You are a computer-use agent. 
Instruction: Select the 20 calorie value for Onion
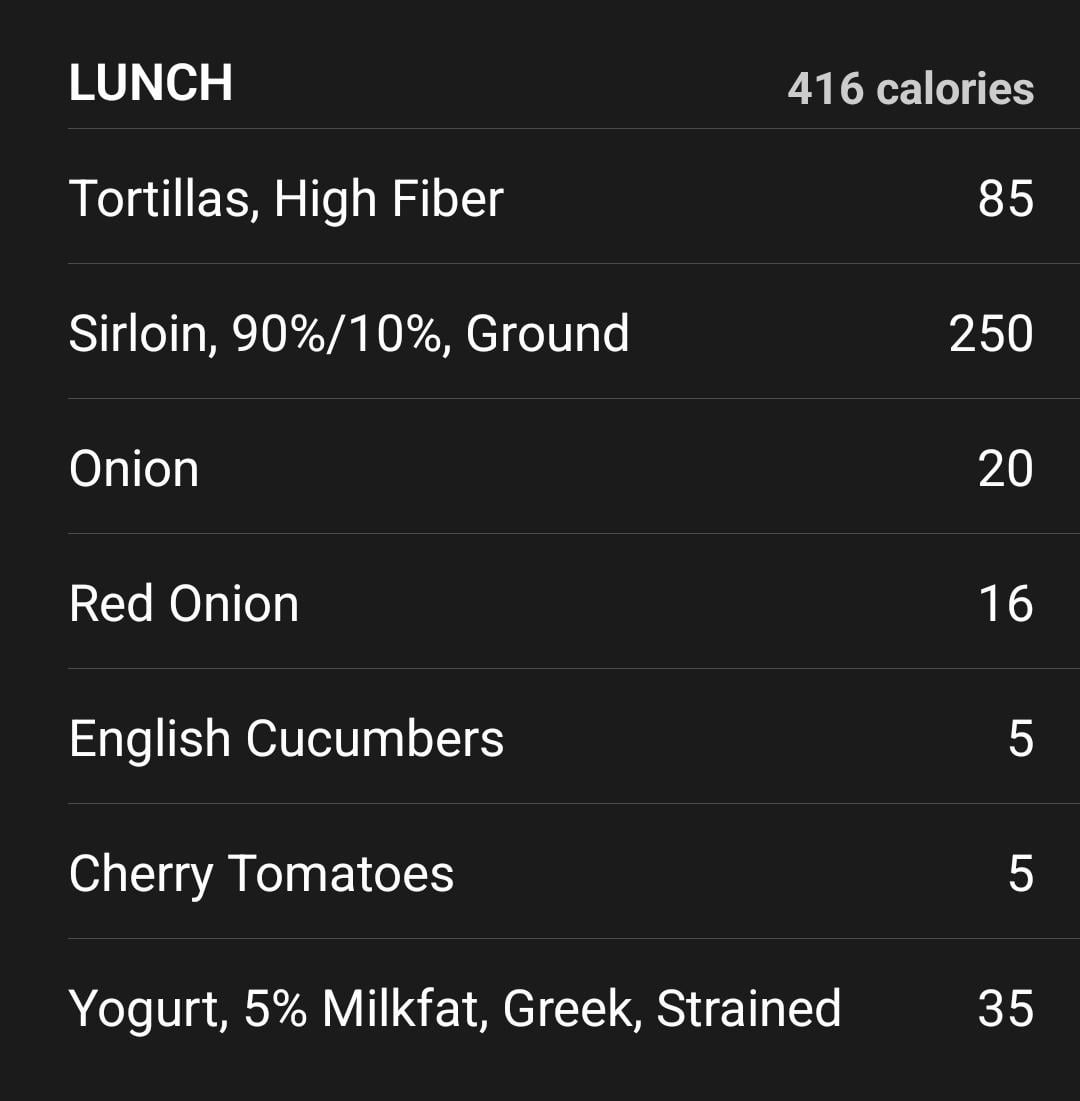[1005, 469]
